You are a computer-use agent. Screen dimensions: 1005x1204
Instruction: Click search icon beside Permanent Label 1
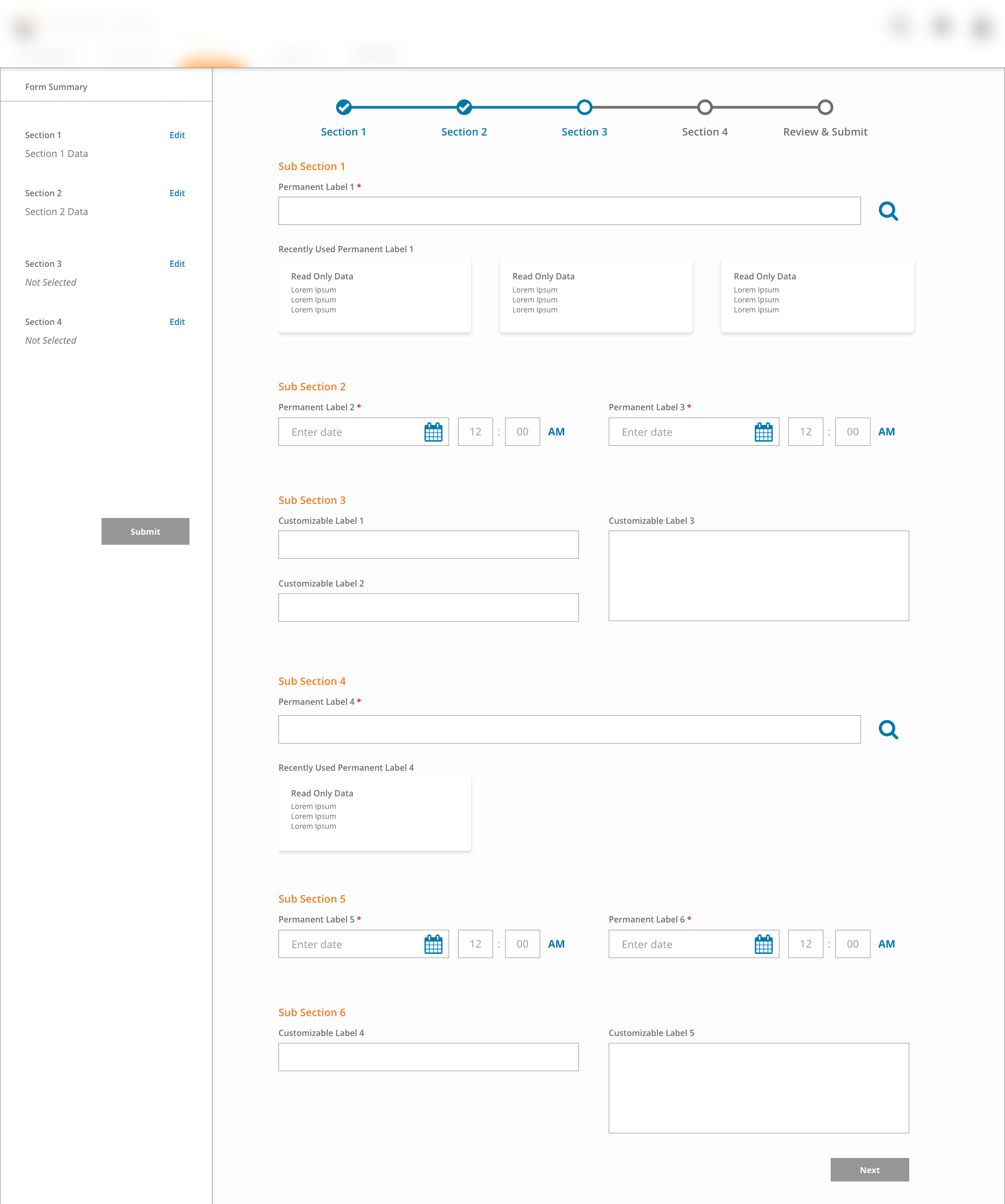coord(888,211)
